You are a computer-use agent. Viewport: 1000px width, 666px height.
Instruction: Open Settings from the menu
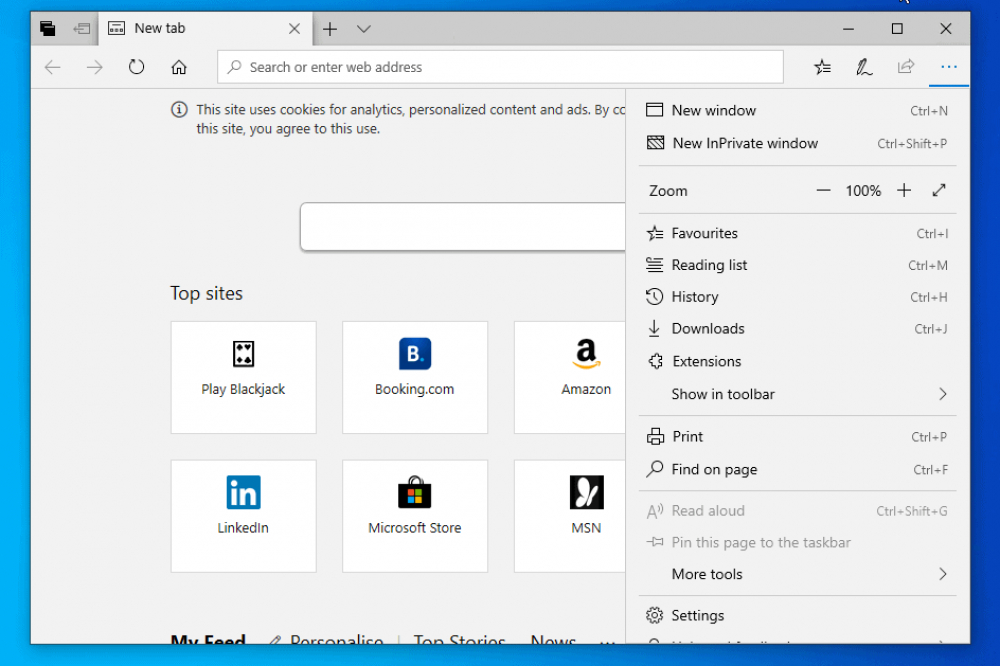click(697, 615)
